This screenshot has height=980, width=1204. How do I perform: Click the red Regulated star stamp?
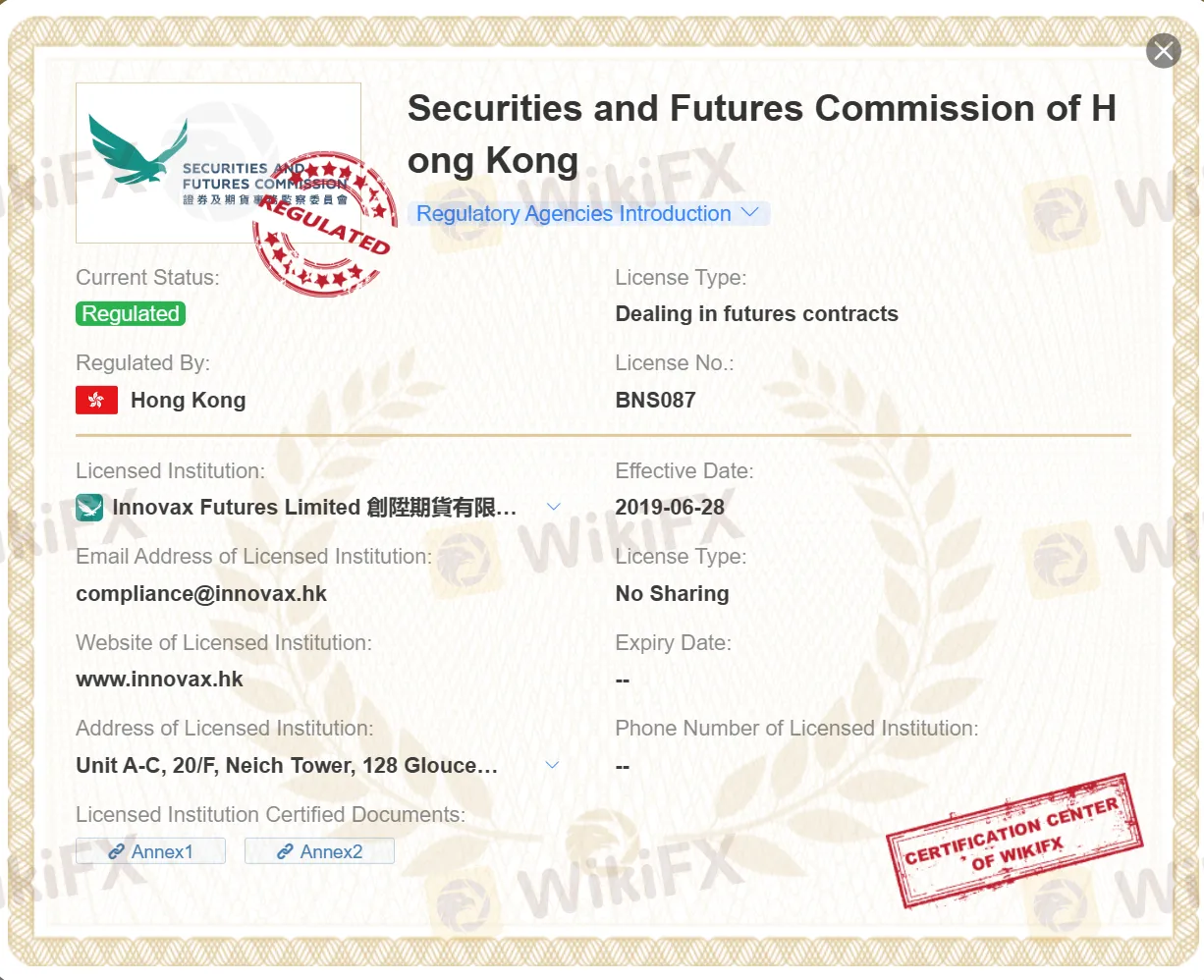click(x=325, y=224)
